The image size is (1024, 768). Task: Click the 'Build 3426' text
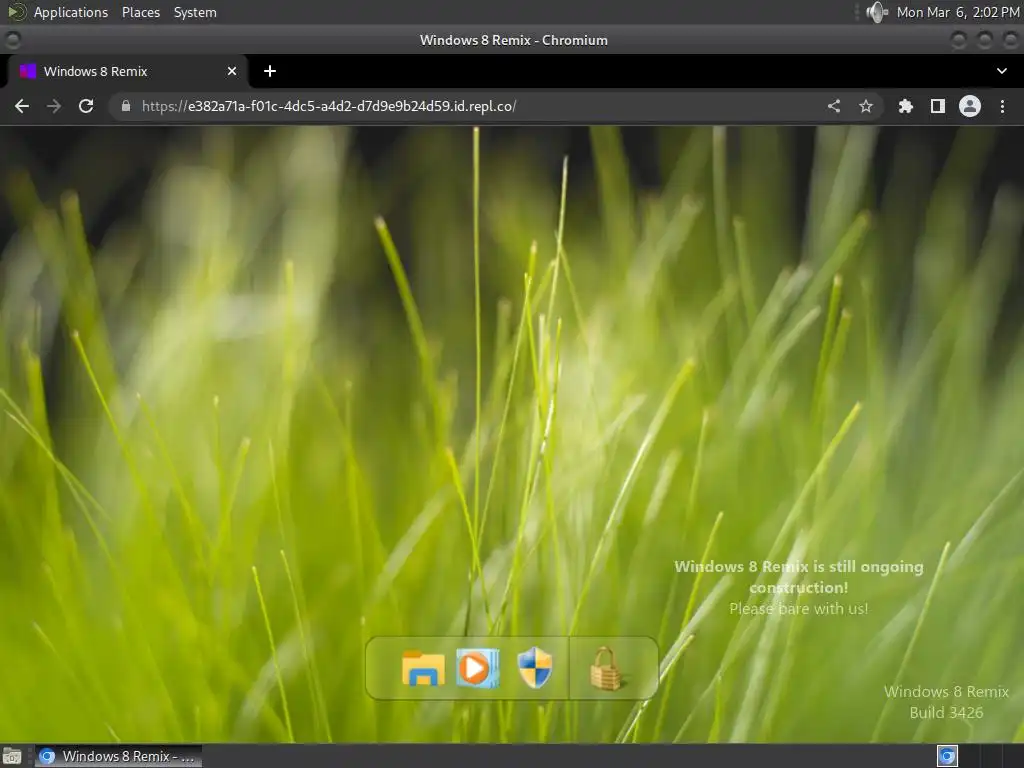point(946,712)
